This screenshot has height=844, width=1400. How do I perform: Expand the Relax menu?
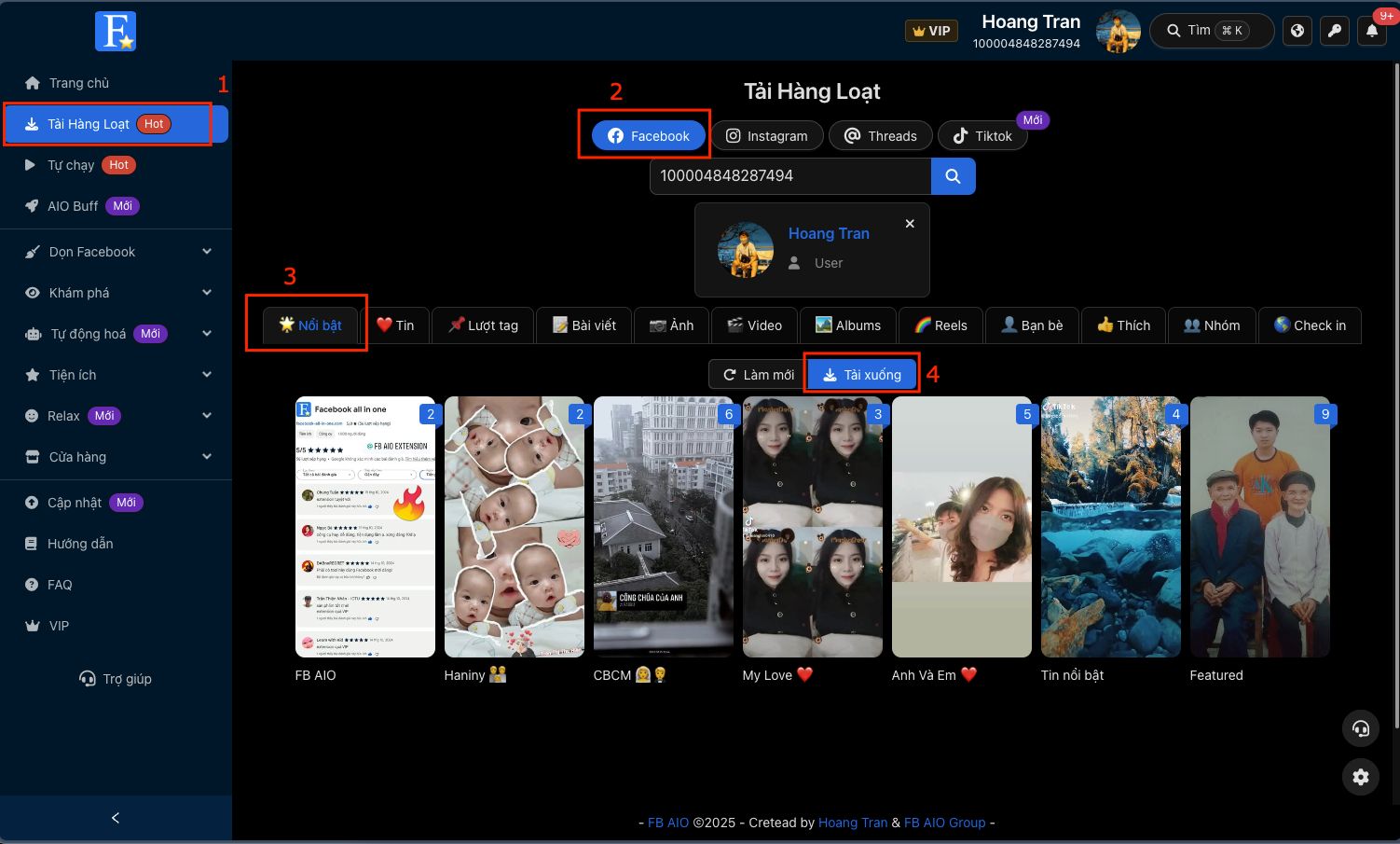click(116, 416)
